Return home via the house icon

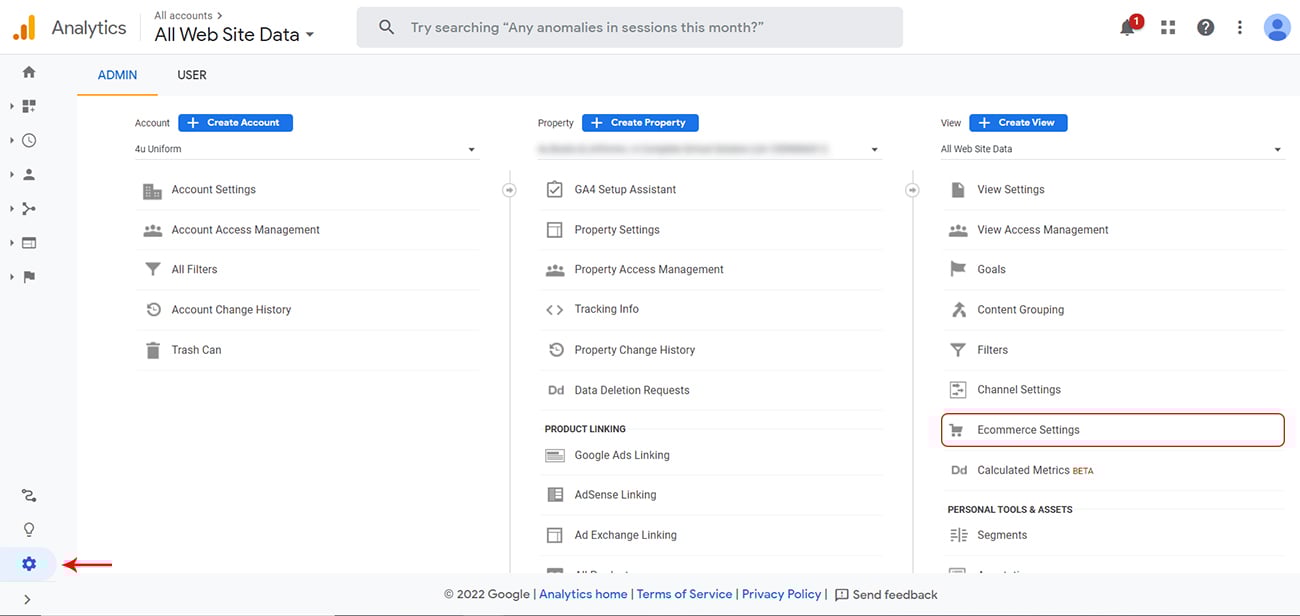28,73
